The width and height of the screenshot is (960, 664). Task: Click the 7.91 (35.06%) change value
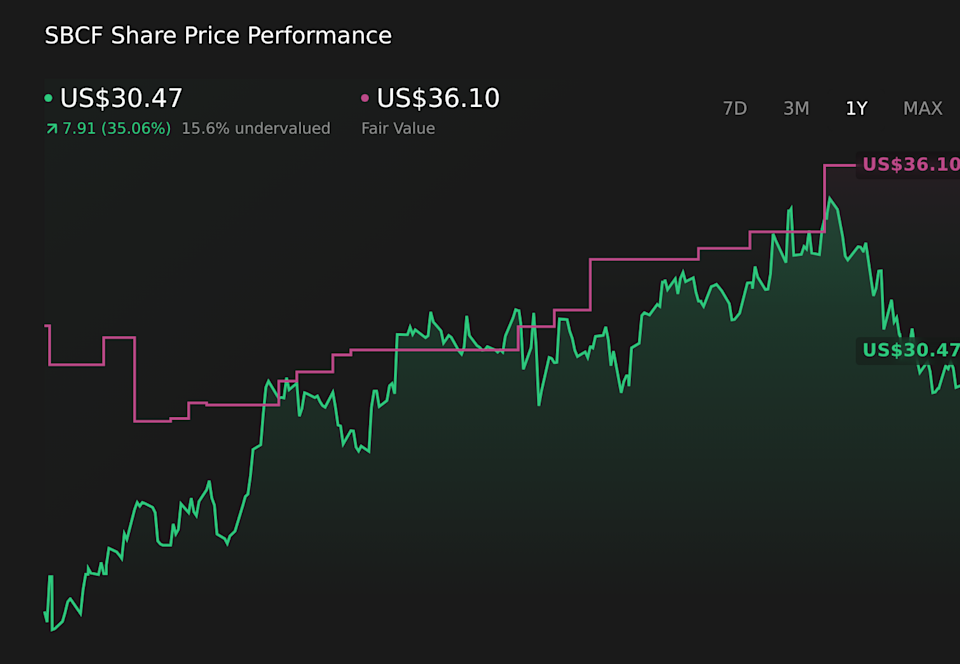point(115,128)
